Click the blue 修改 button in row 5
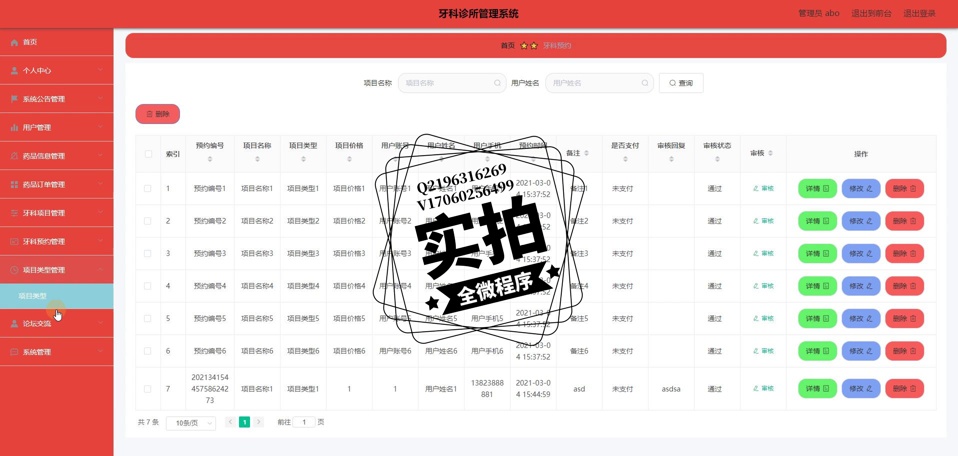Screen dimensions: 958x456 [x=860, y=319]
